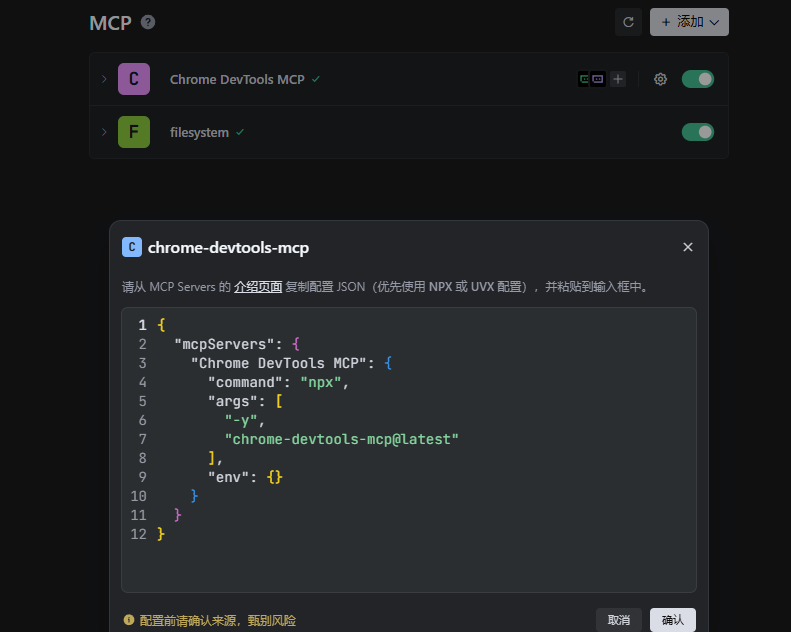Click the green check beside Chrome DevTools MCP
Screen dimensions: 791x632
(316, 79)
